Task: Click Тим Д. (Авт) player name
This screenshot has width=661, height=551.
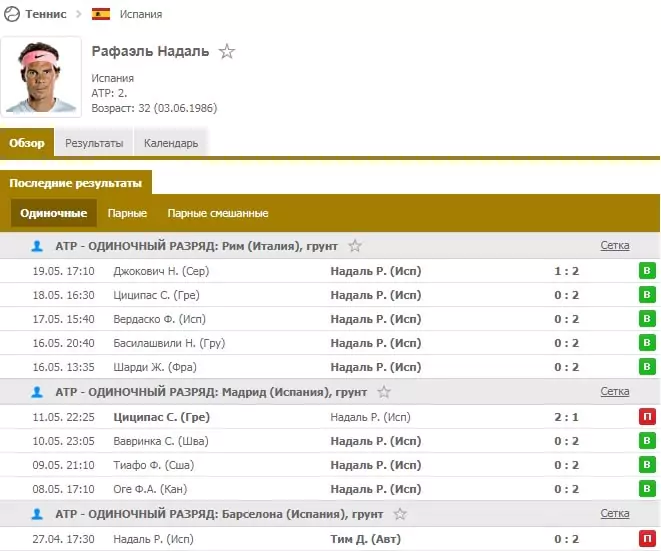Action: (365, 539)
